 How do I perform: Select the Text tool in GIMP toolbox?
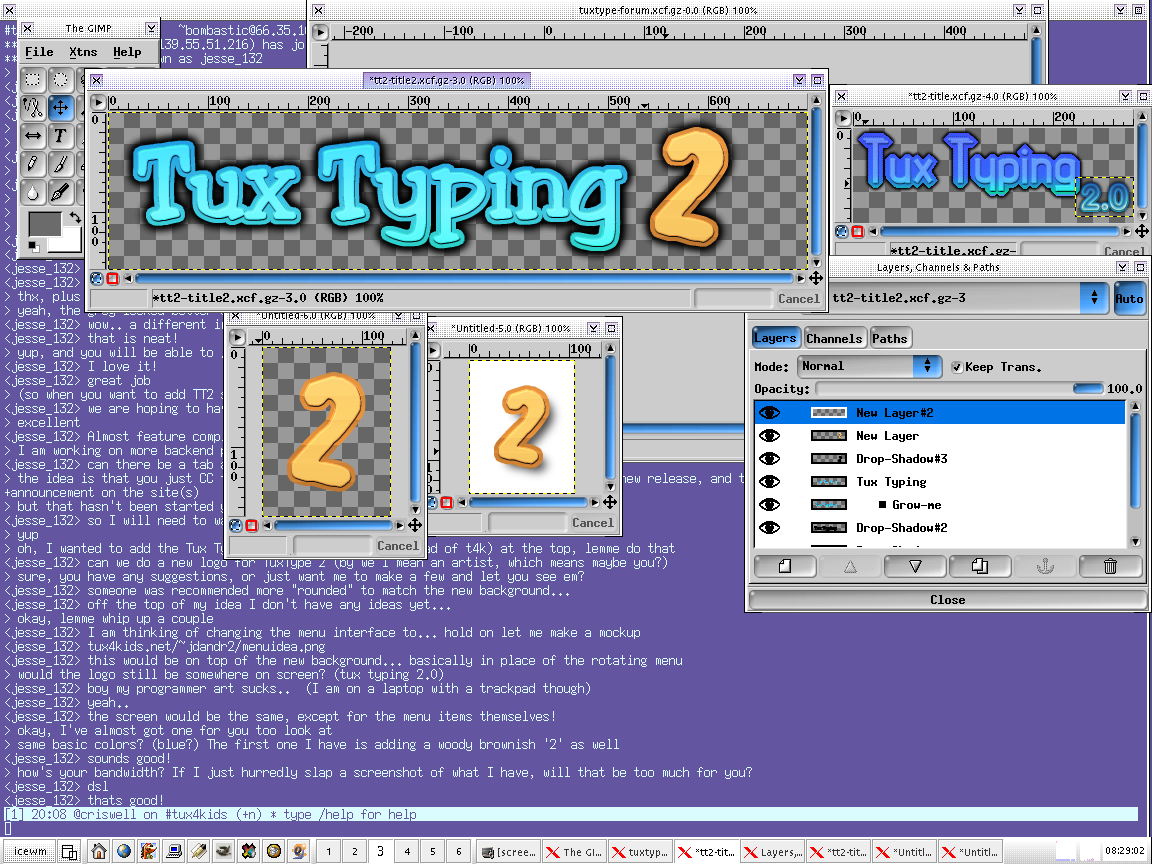[60, 136]
